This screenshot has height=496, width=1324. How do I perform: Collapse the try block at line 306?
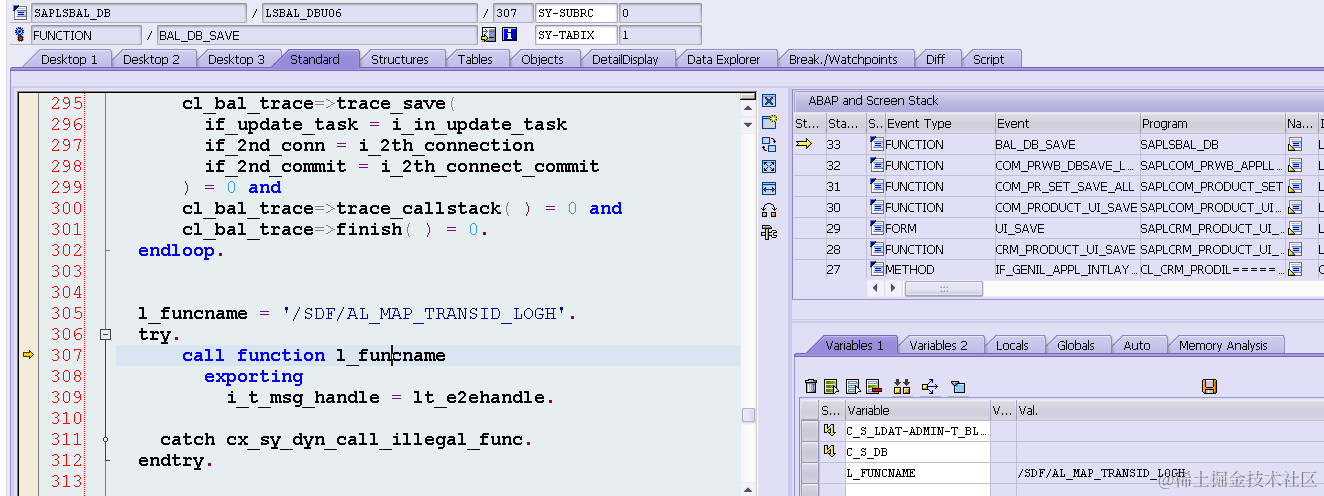pyautogui.click(x=104, y=335)
